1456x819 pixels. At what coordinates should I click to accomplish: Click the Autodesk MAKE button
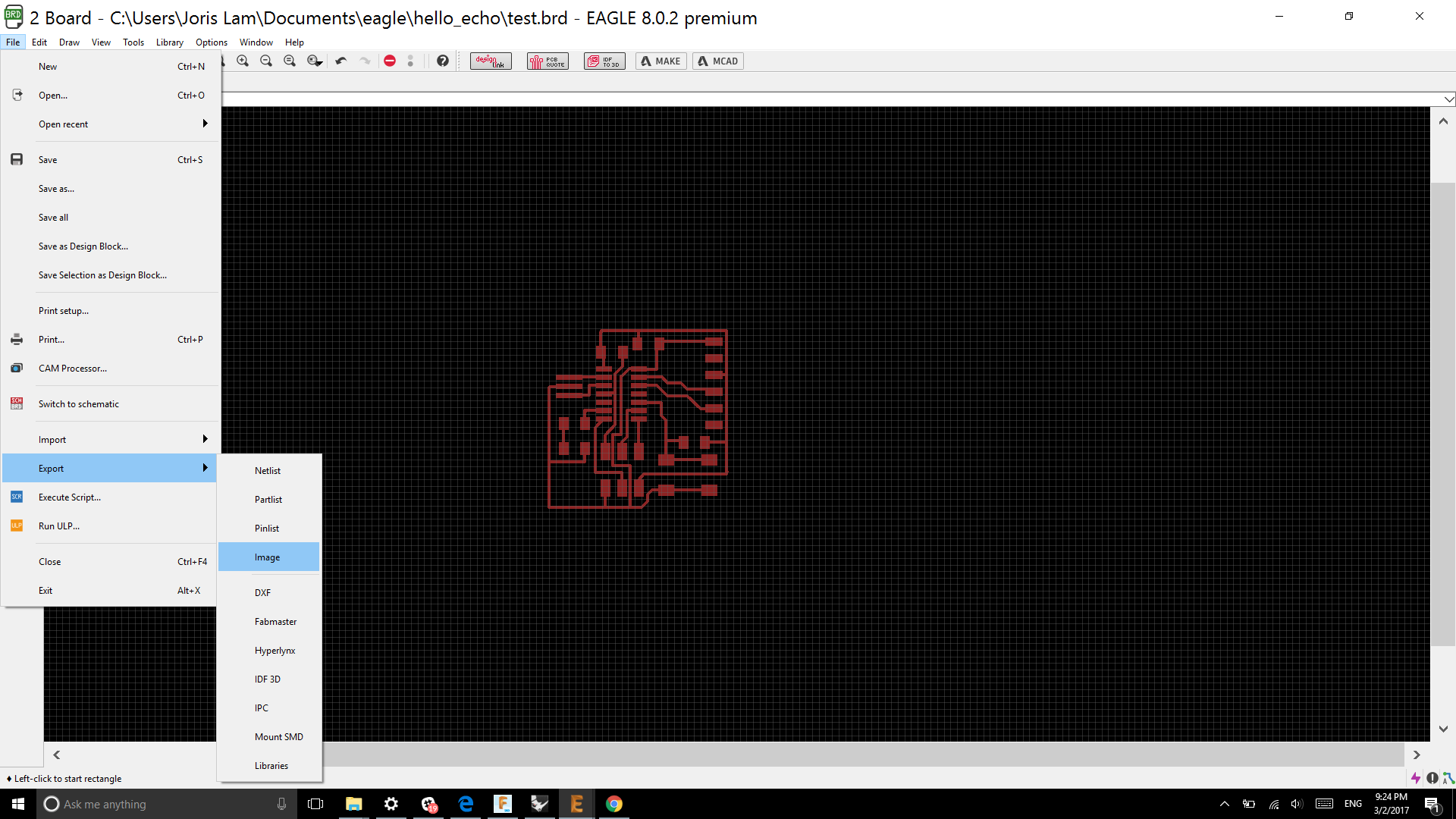pos(661,61)
